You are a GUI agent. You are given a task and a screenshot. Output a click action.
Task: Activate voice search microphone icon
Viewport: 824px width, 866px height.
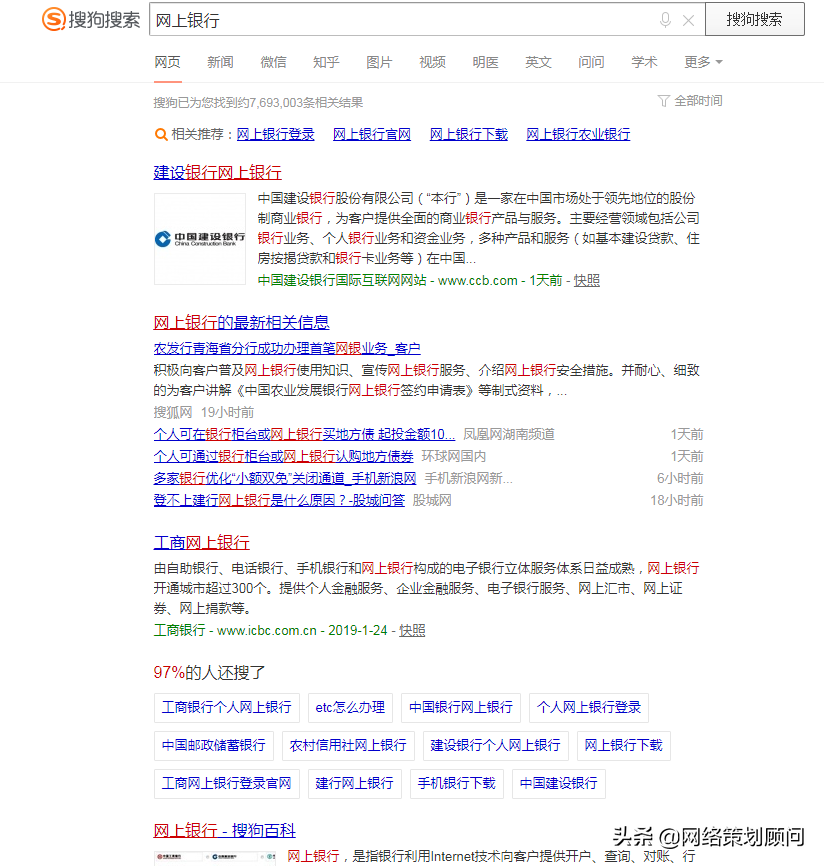tap(665, 20)
